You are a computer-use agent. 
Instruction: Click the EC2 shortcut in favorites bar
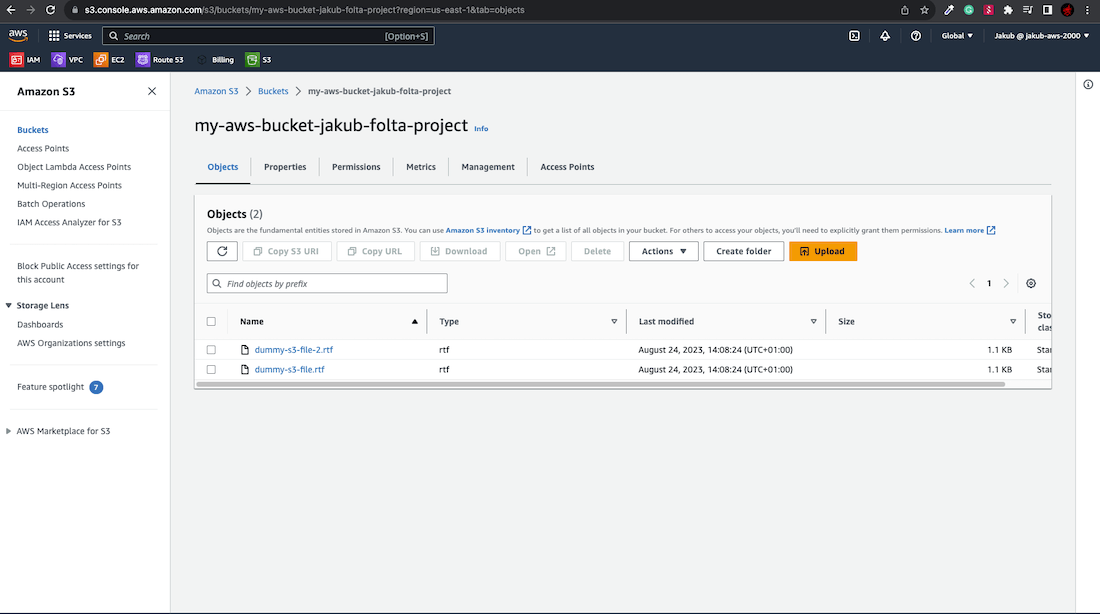pyautogui.click(x=110, y=60)
